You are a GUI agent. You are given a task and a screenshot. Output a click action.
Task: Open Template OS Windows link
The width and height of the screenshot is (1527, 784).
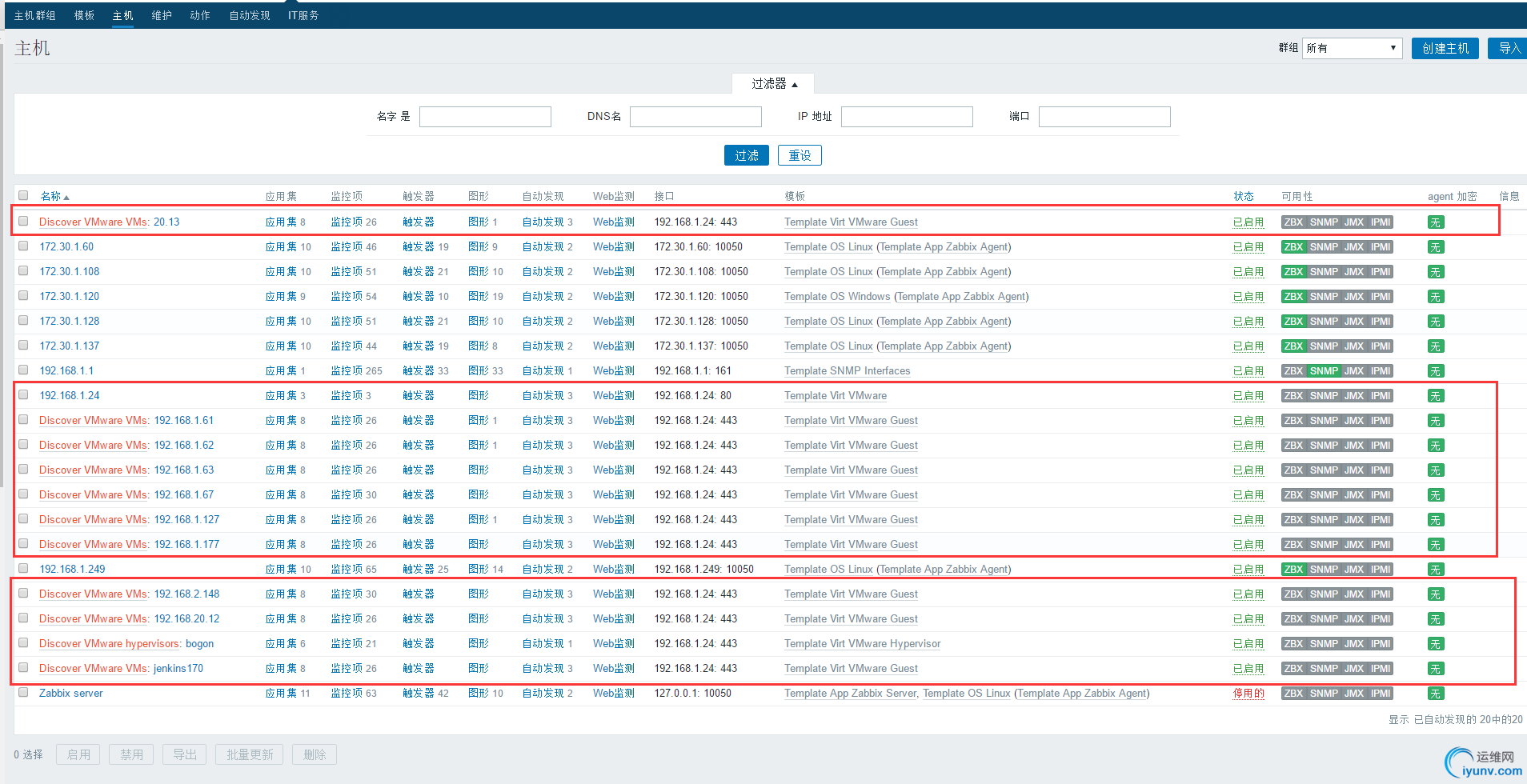pos(837,296)
